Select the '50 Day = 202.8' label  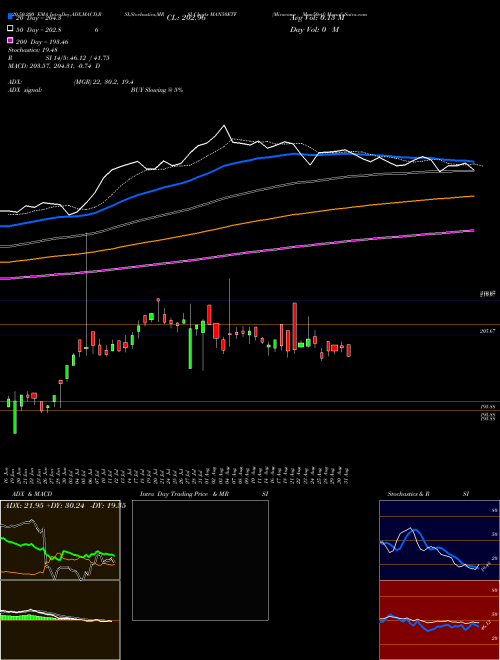tap(38, 30)
